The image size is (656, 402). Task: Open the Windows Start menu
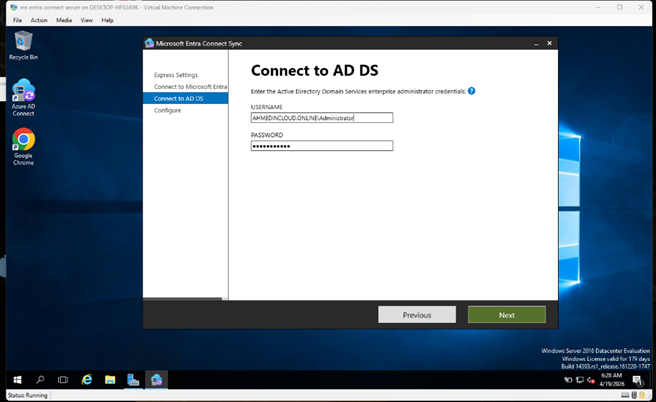17,380
